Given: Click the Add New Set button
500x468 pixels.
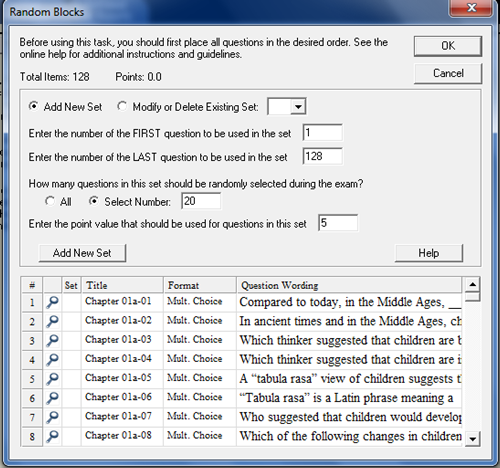Looking at the screenshot, I should tap(82, 253).
